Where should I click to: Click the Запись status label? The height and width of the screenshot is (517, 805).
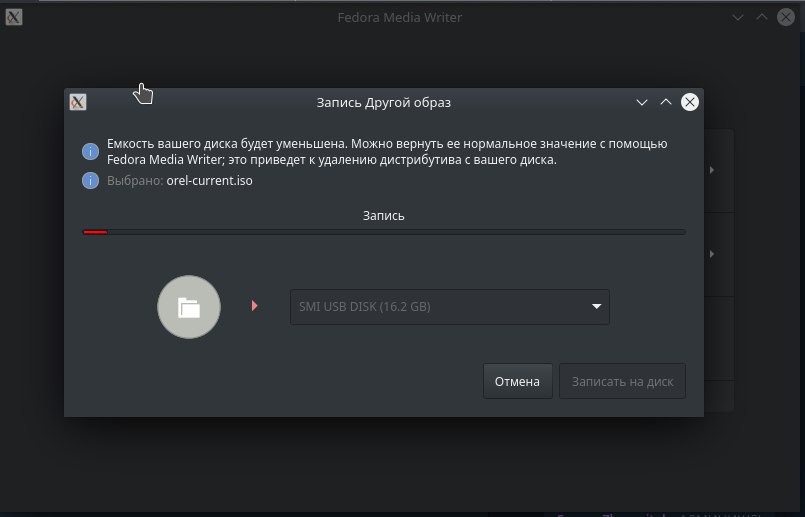[x=384, y=216]
